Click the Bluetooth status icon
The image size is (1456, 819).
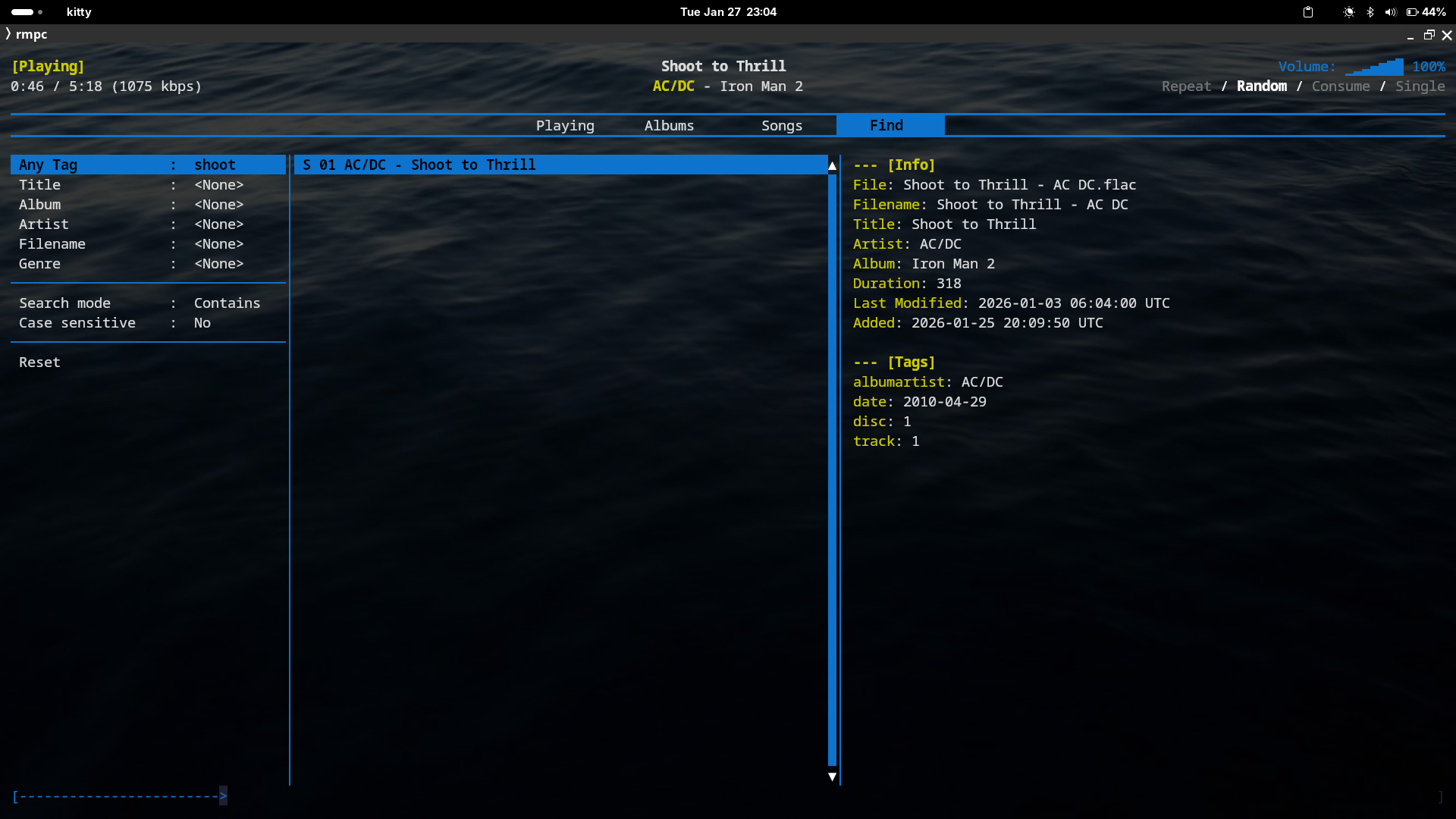click(1370, 12)
